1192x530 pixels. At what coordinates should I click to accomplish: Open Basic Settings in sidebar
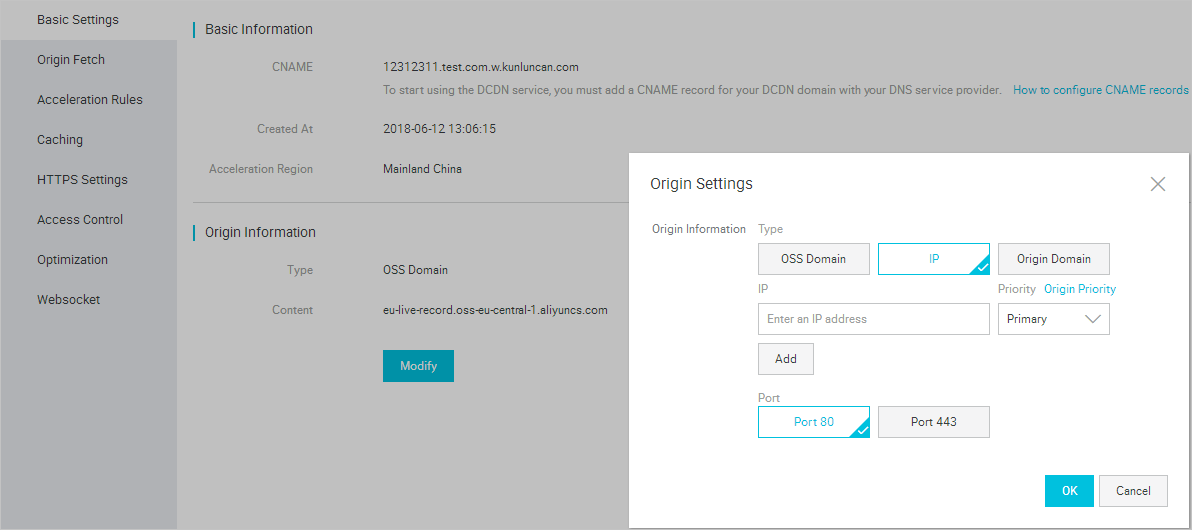pos(78,20)
